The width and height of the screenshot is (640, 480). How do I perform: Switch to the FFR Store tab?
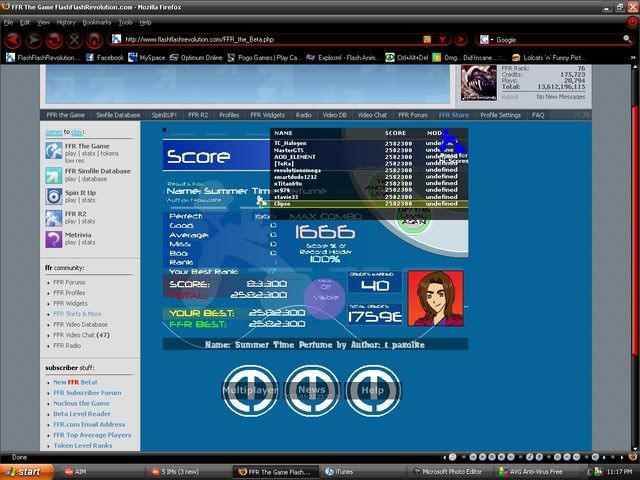tap(453, 115)
